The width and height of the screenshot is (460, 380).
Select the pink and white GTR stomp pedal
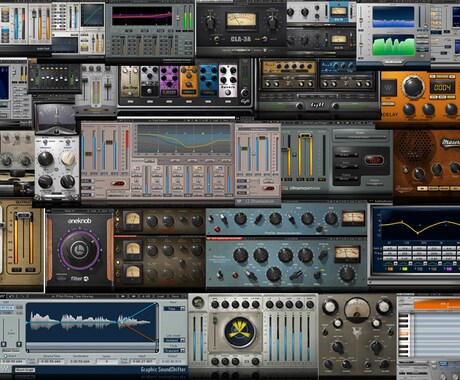[x=228, y=82]
